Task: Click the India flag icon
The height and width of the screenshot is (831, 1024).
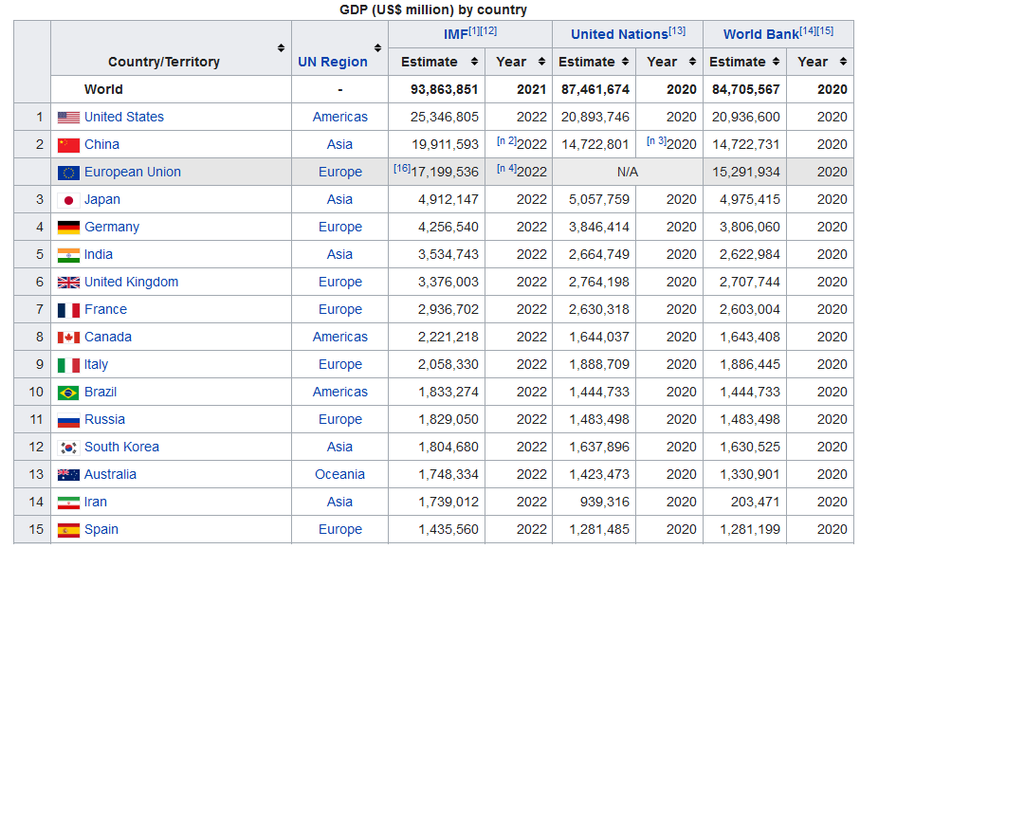Action: tap(69, 255)
